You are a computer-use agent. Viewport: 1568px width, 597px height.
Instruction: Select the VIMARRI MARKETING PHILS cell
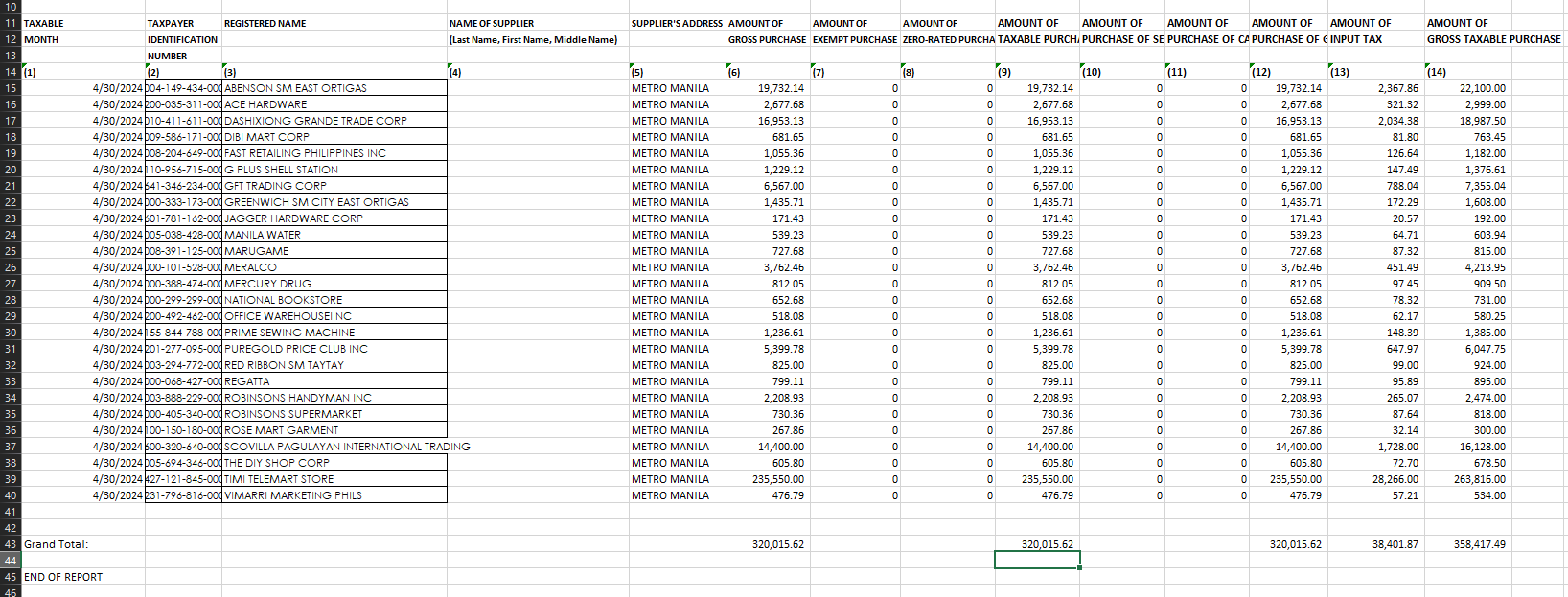334,495
